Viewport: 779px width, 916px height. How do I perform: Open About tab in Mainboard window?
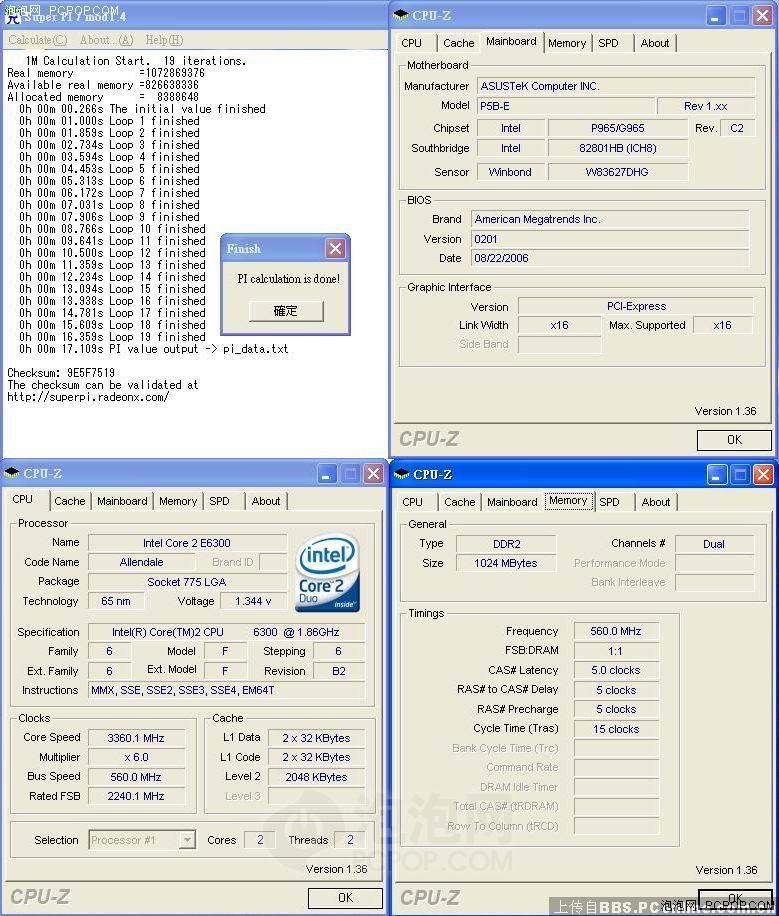pyautogui.click(x=655, y=43)
